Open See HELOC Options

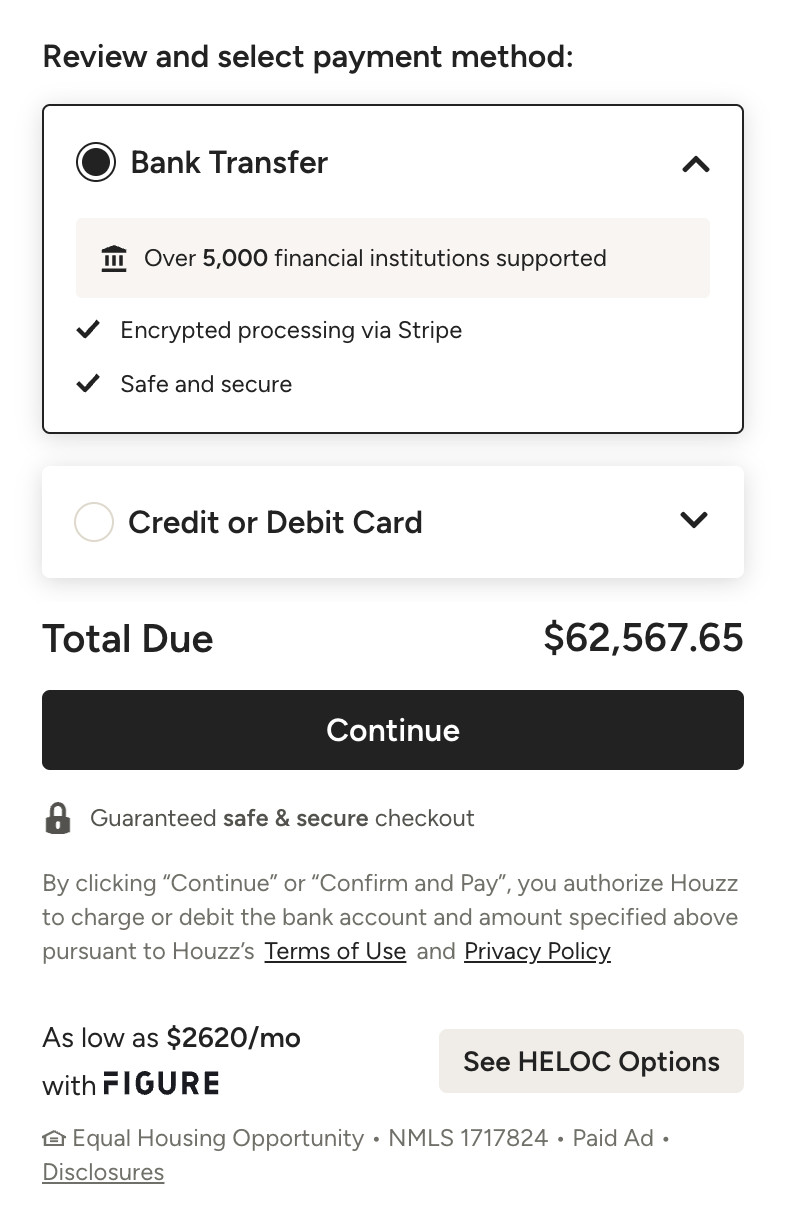coord(591,1061)
